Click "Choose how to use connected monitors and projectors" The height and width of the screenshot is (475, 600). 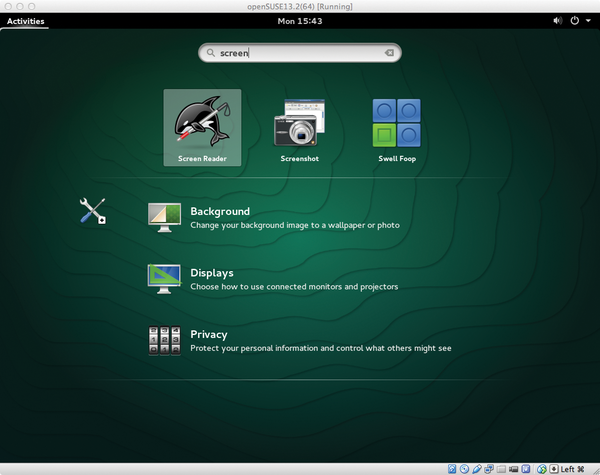coord(294,287)
